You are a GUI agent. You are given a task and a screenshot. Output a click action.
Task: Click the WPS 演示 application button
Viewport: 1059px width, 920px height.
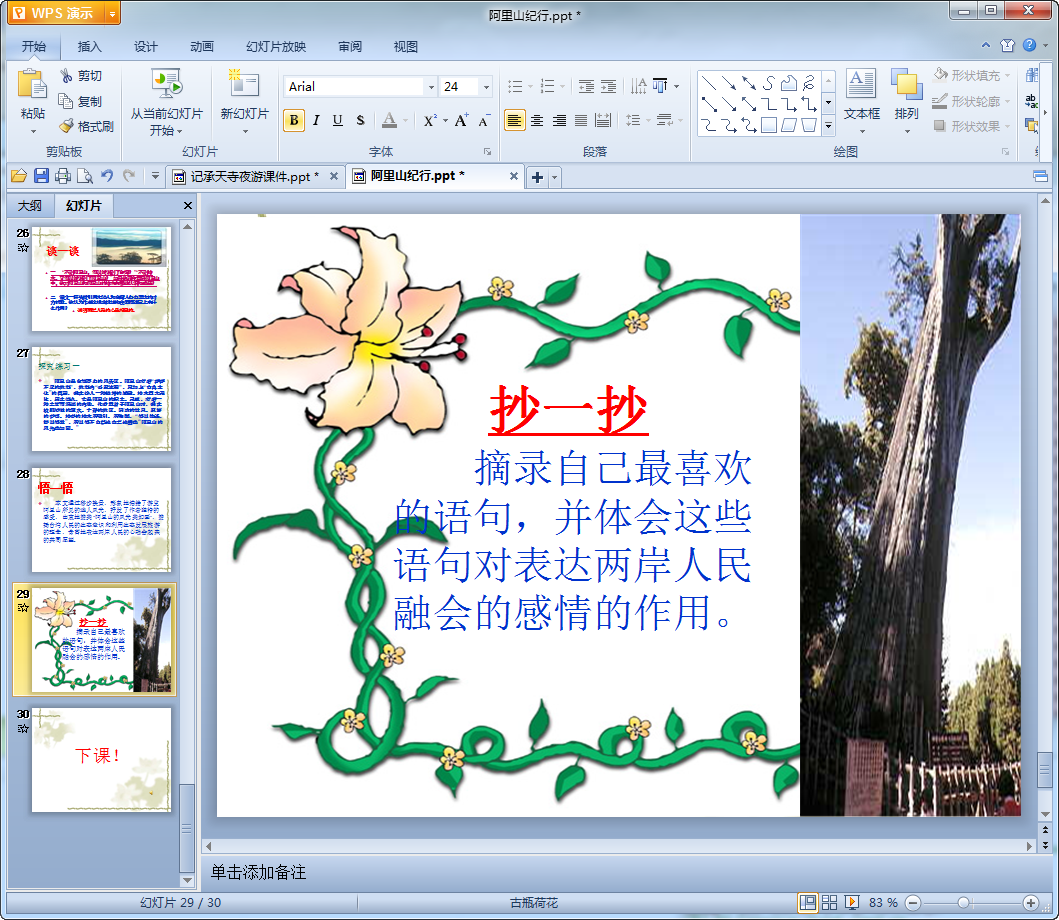tap(57, 14)
